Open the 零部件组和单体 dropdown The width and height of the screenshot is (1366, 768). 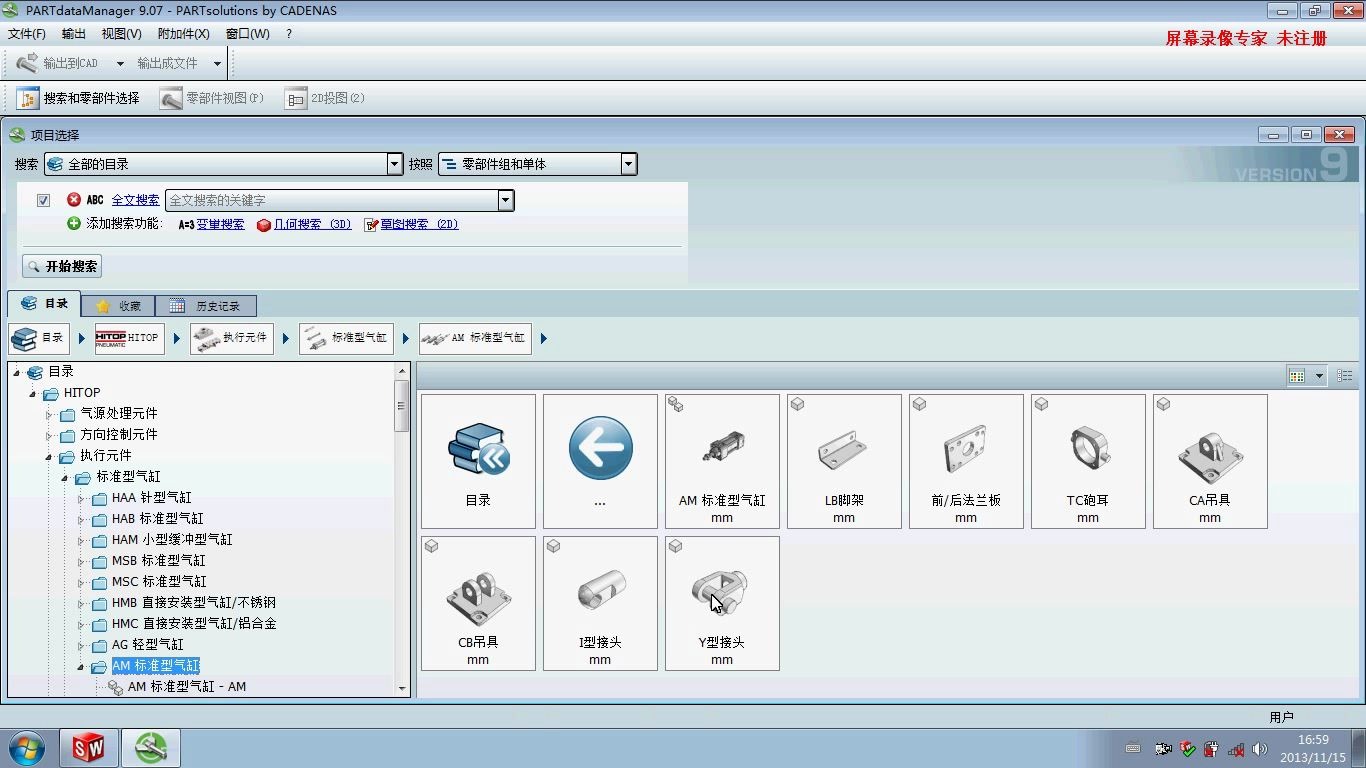tap(628, 163)
